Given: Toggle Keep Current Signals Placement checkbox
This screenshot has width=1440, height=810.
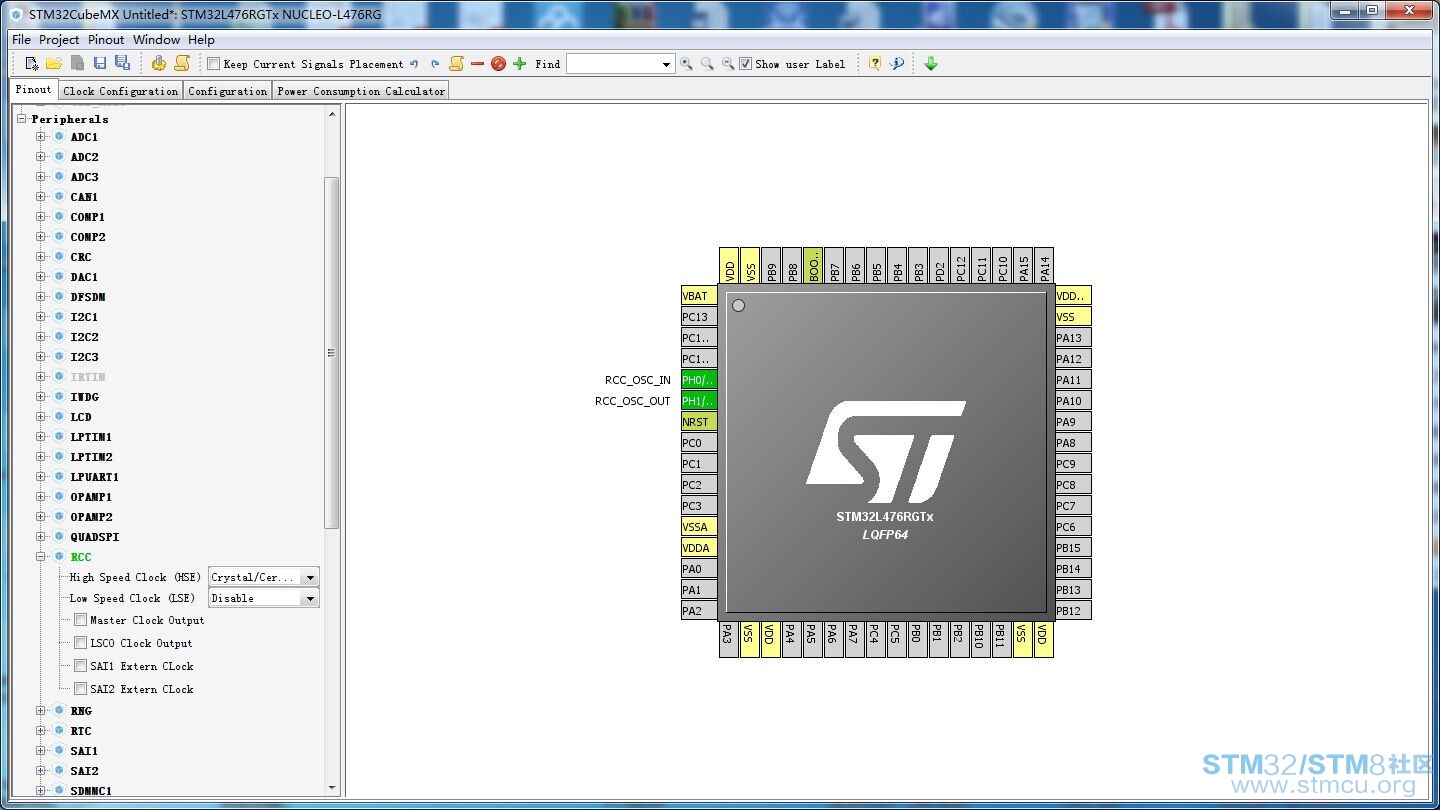Looking at the screenshot, I should [213, 64].
